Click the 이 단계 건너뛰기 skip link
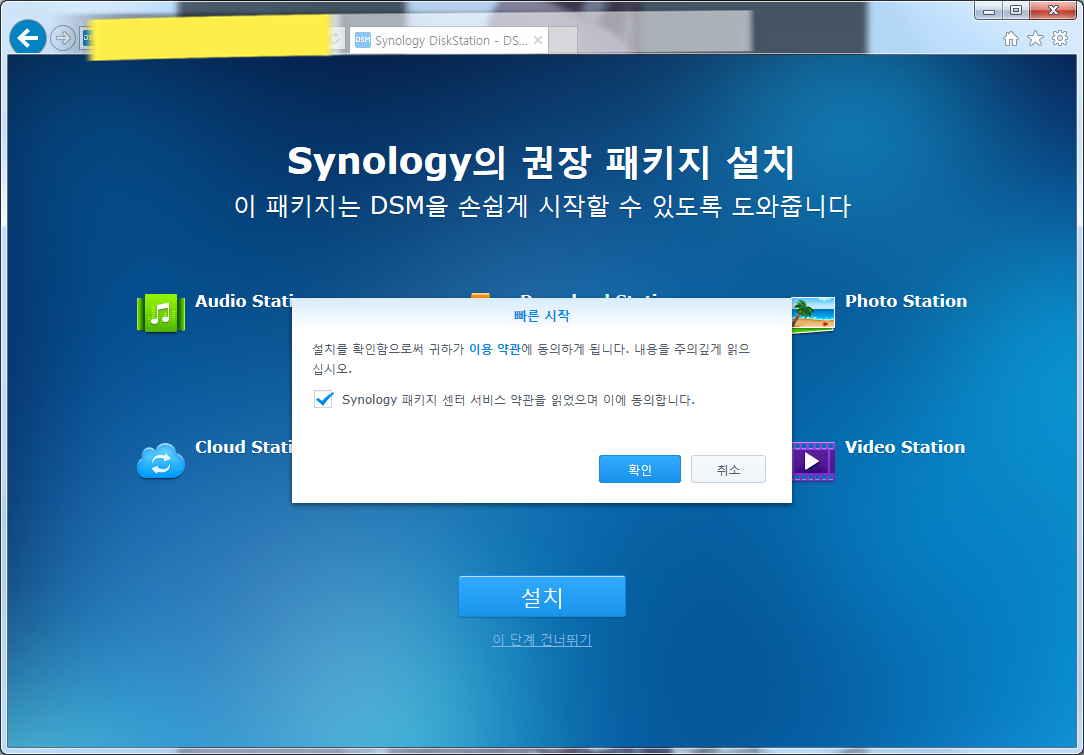1084x755 pixels. (541, 640)
